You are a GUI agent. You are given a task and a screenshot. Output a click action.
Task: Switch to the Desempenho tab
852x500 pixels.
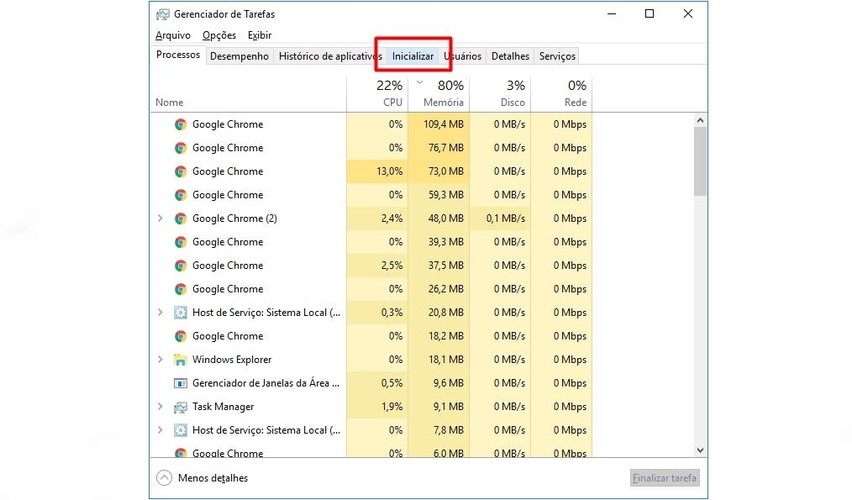tap(239, 56)
